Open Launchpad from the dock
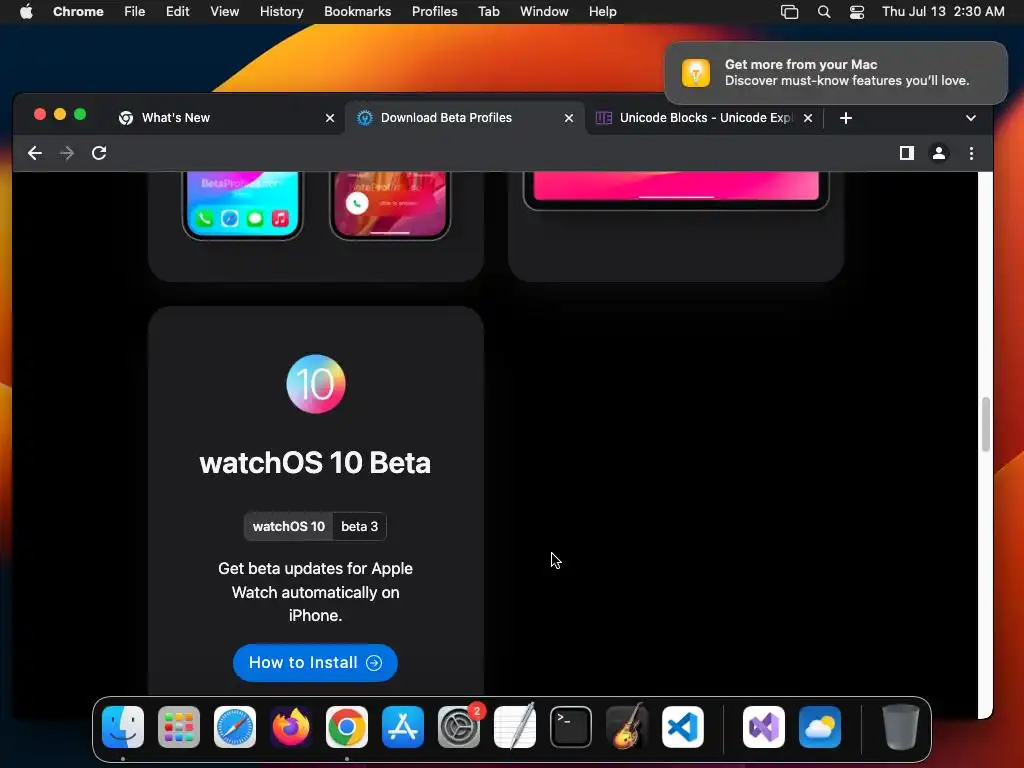 point(179,727)
